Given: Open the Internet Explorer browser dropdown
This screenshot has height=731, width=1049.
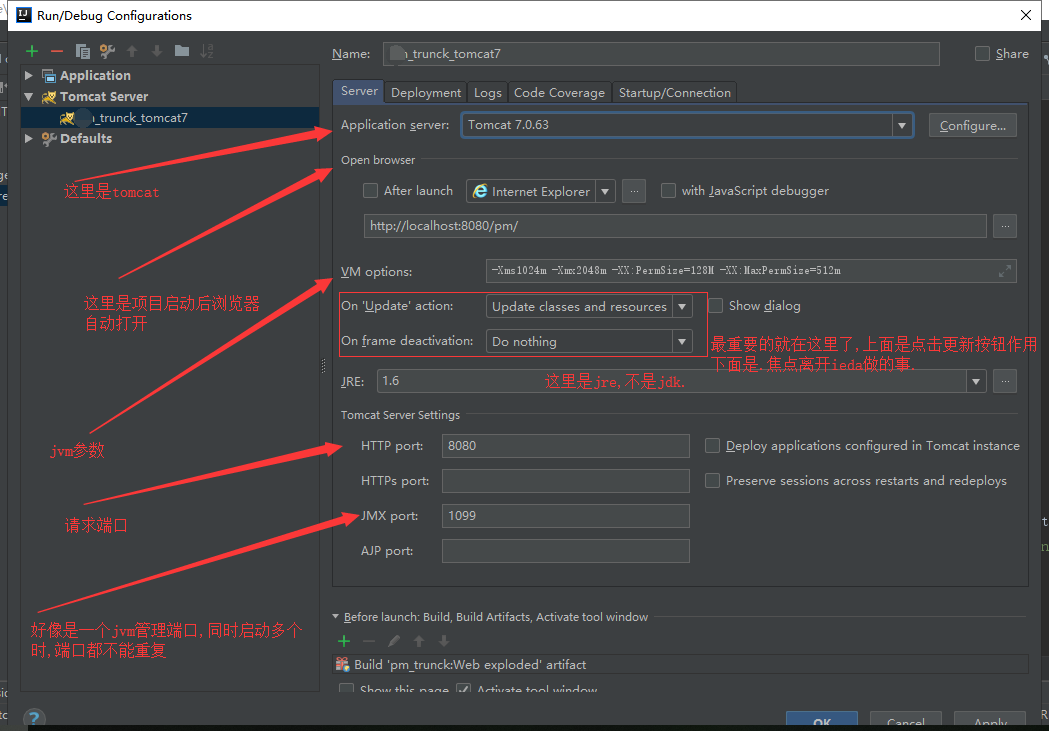Looking at the screenshot, I should pos(605,191).
